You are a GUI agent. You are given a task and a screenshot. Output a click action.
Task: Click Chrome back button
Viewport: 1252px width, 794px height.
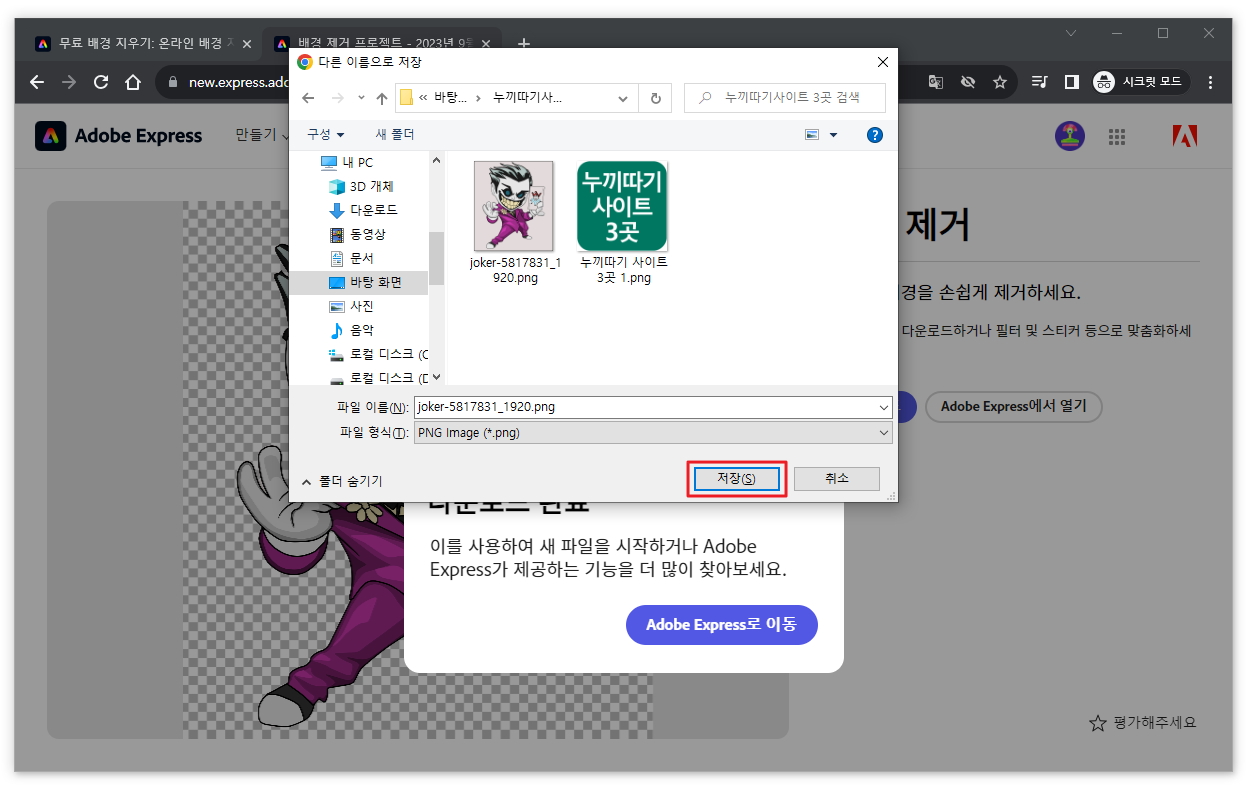click(37, 82)
